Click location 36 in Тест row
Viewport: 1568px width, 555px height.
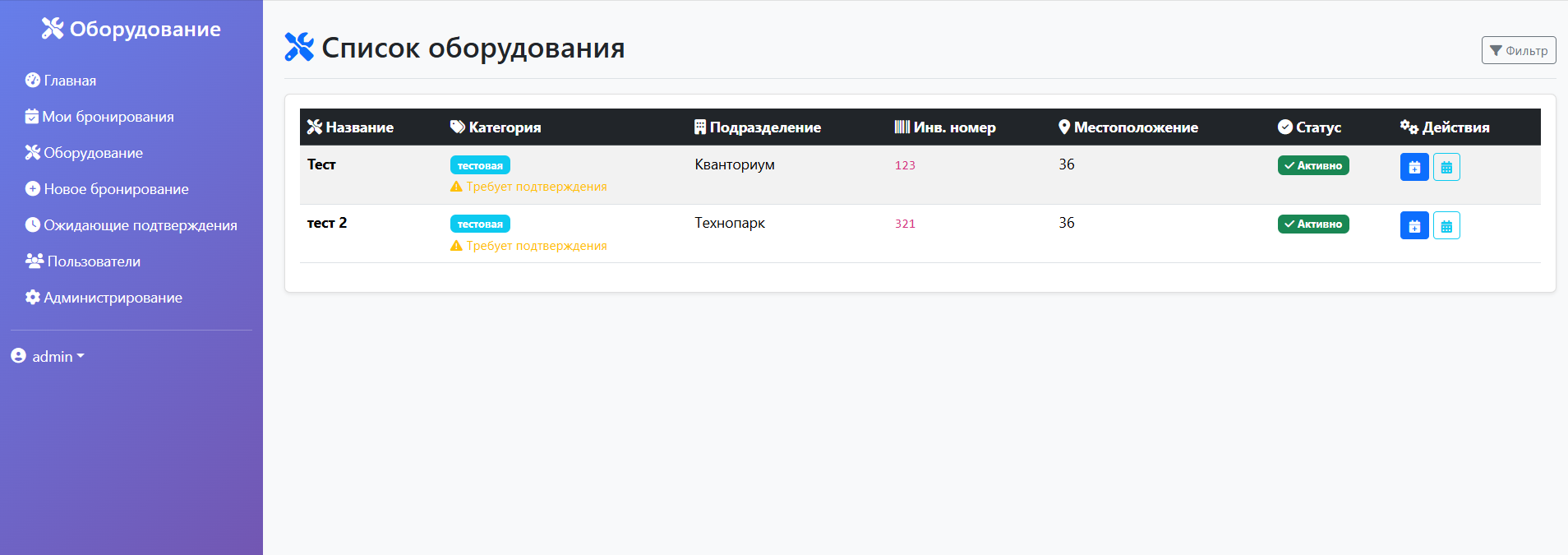(1067, 164)
